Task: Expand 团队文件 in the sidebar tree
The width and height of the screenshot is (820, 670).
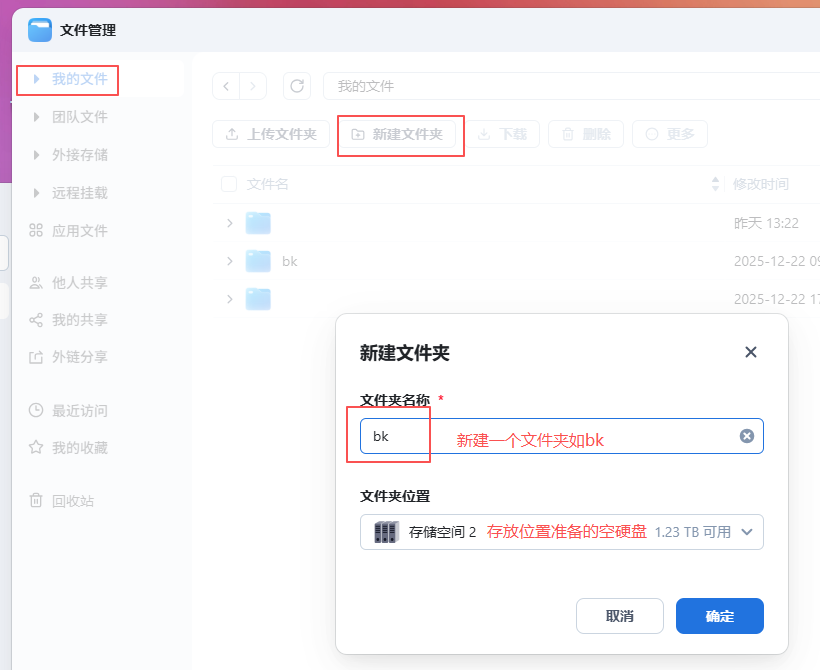Action: point(37,117)
